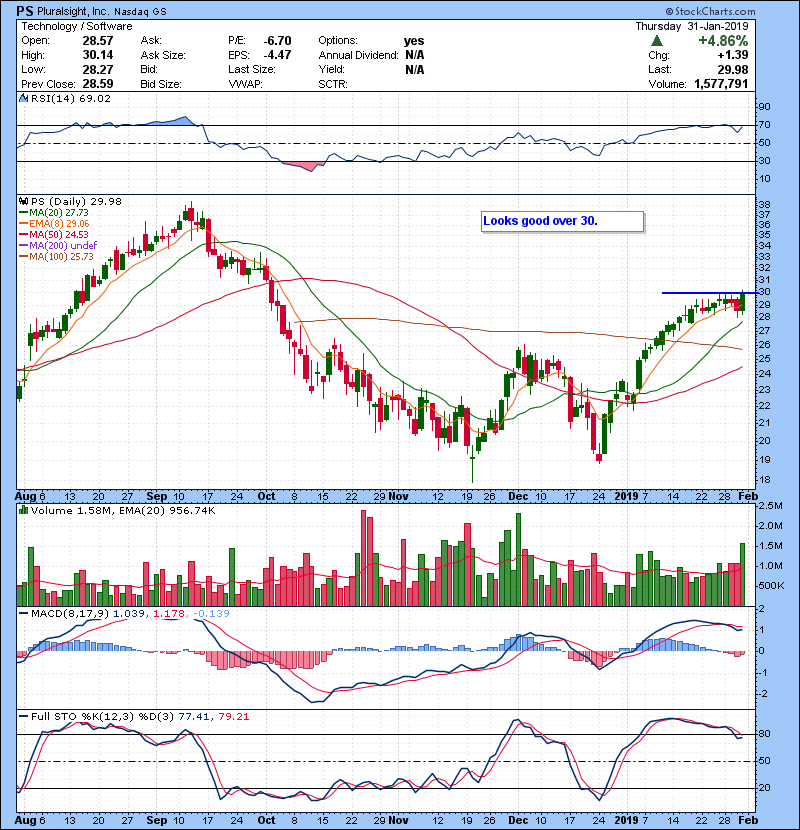
Task: Click the Prev Close value 28.59
Action: coord(98,84)
